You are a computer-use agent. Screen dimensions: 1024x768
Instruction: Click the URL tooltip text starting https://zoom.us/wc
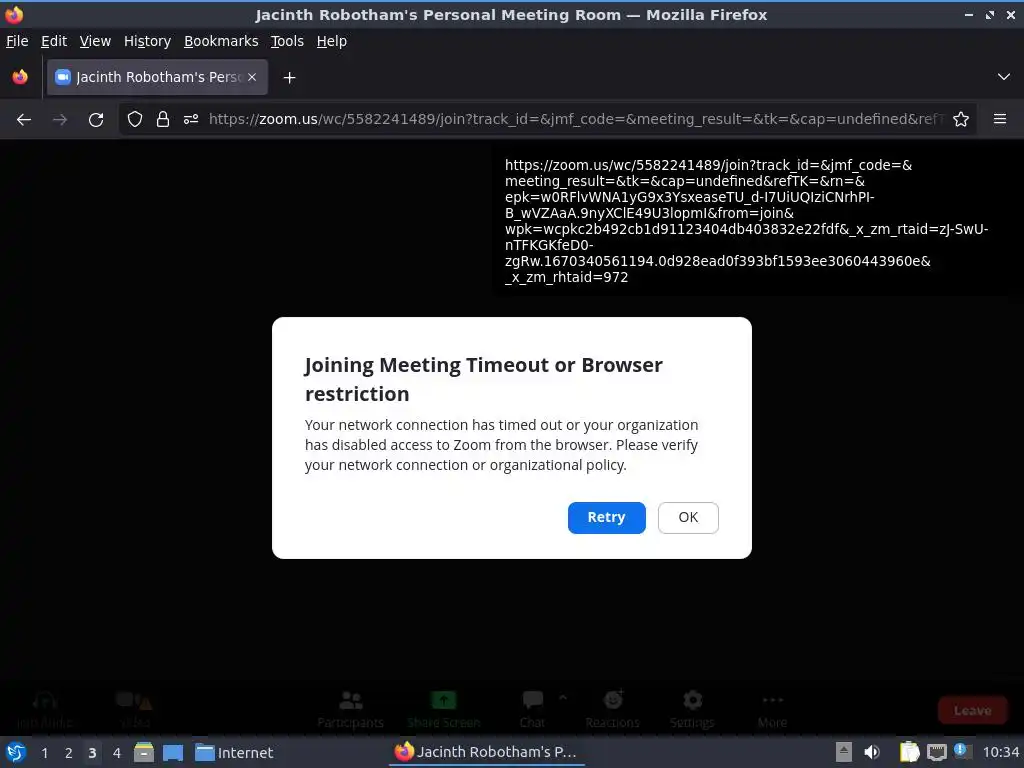point(746,221)
